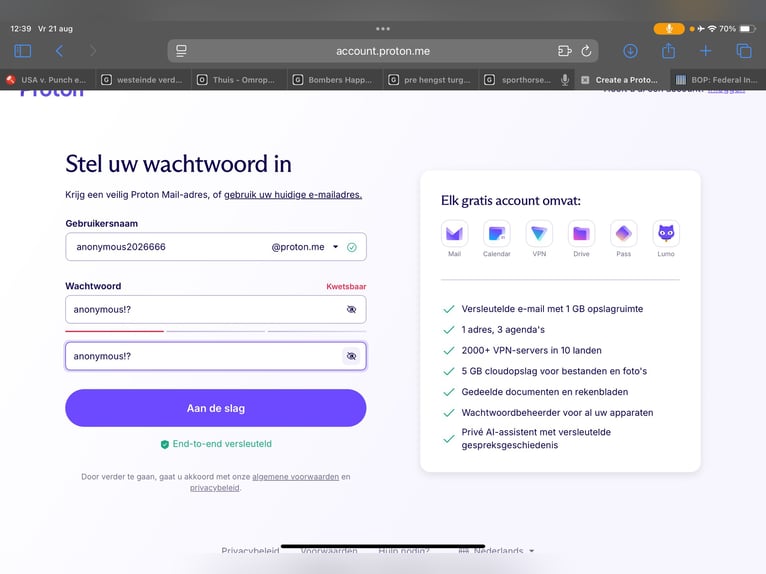Click the Aan de slag button
The width and height of the screenshot is (766, 574).
215,408
